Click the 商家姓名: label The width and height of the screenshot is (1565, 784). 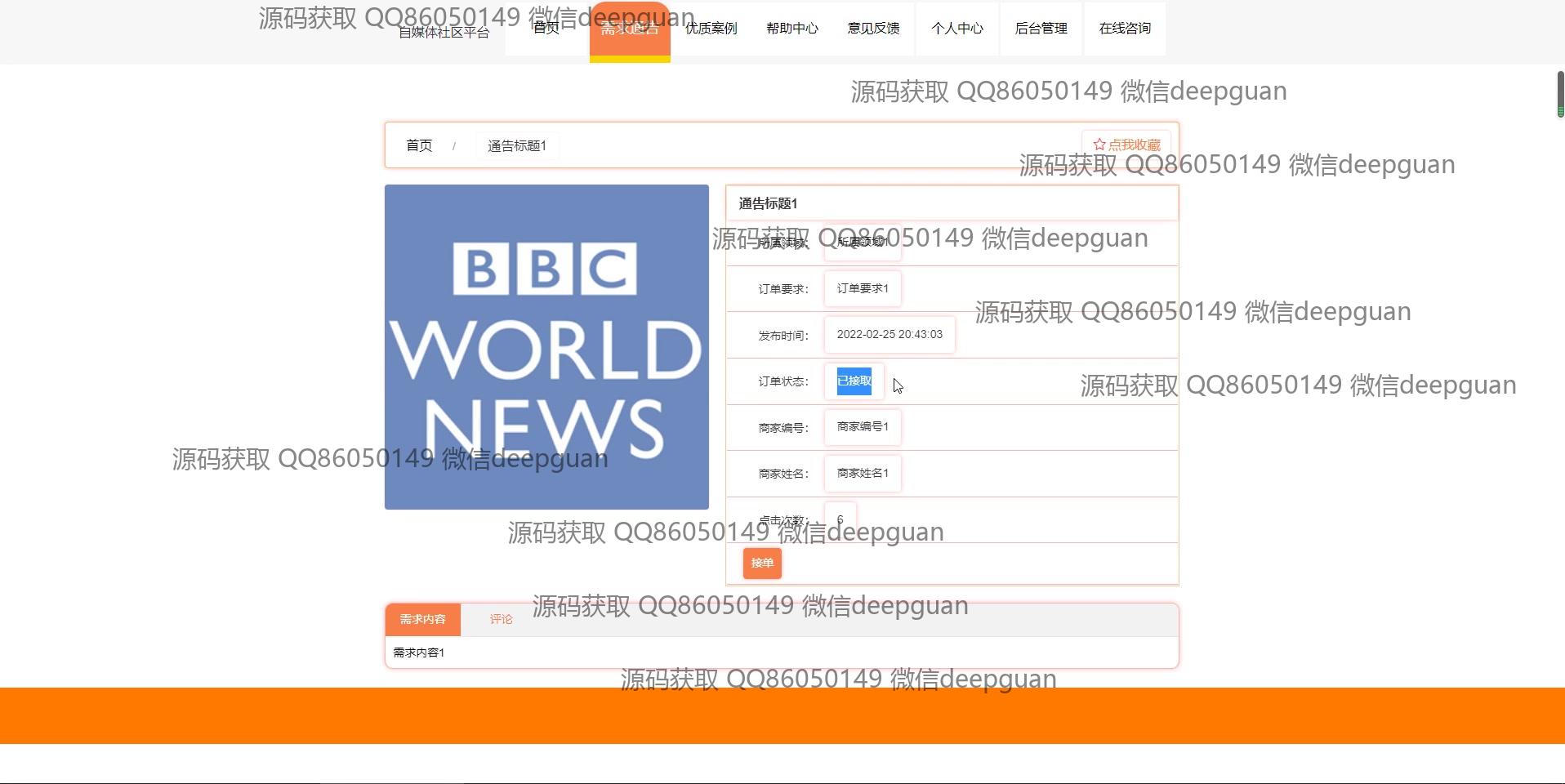(x=783, y=474)
